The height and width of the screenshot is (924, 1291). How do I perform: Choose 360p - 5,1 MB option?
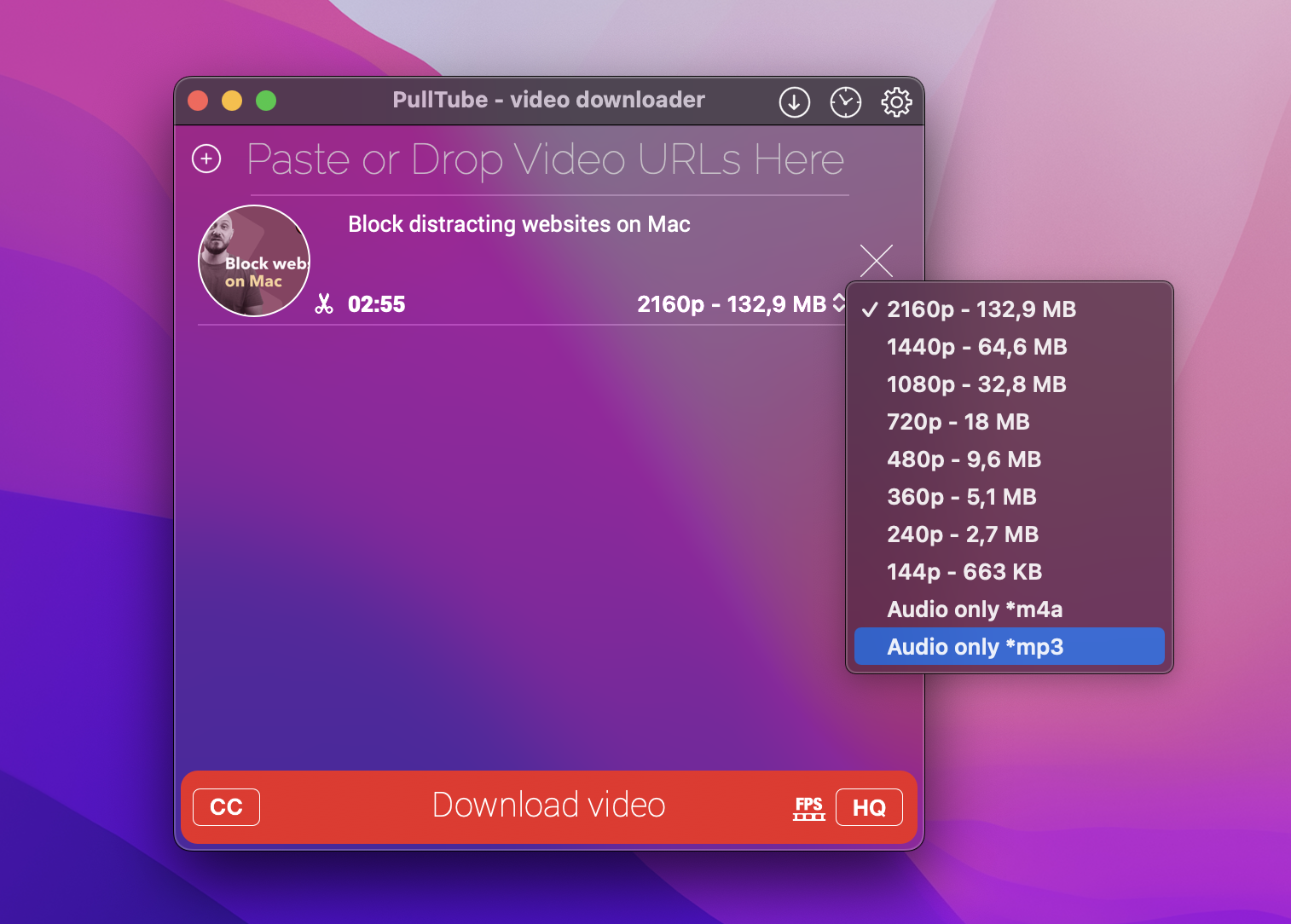pos(1010,497)
